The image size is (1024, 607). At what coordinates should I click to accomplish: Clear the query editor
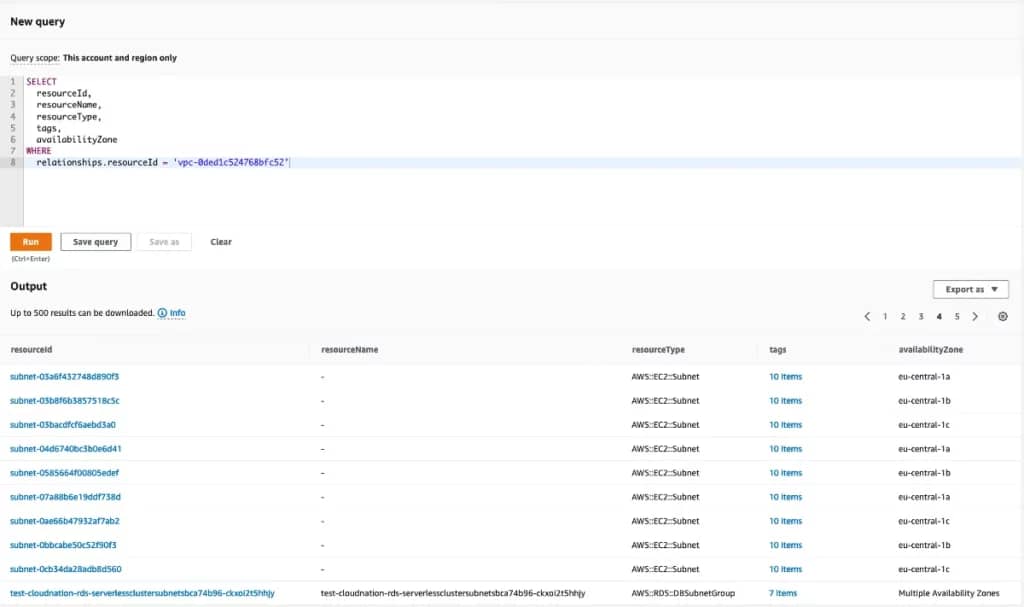coord(221,242)
